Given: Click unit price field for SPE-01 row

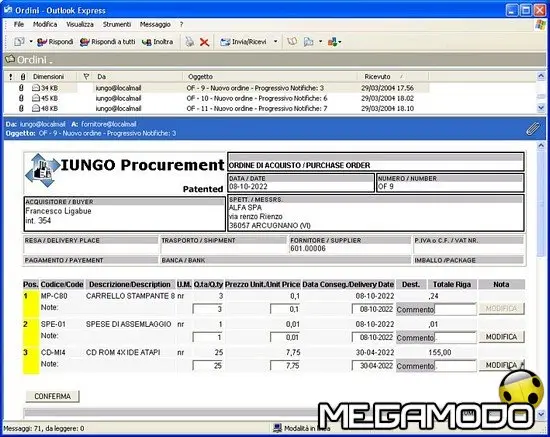Looking at the screenshot, I should (x=285, y=337).
